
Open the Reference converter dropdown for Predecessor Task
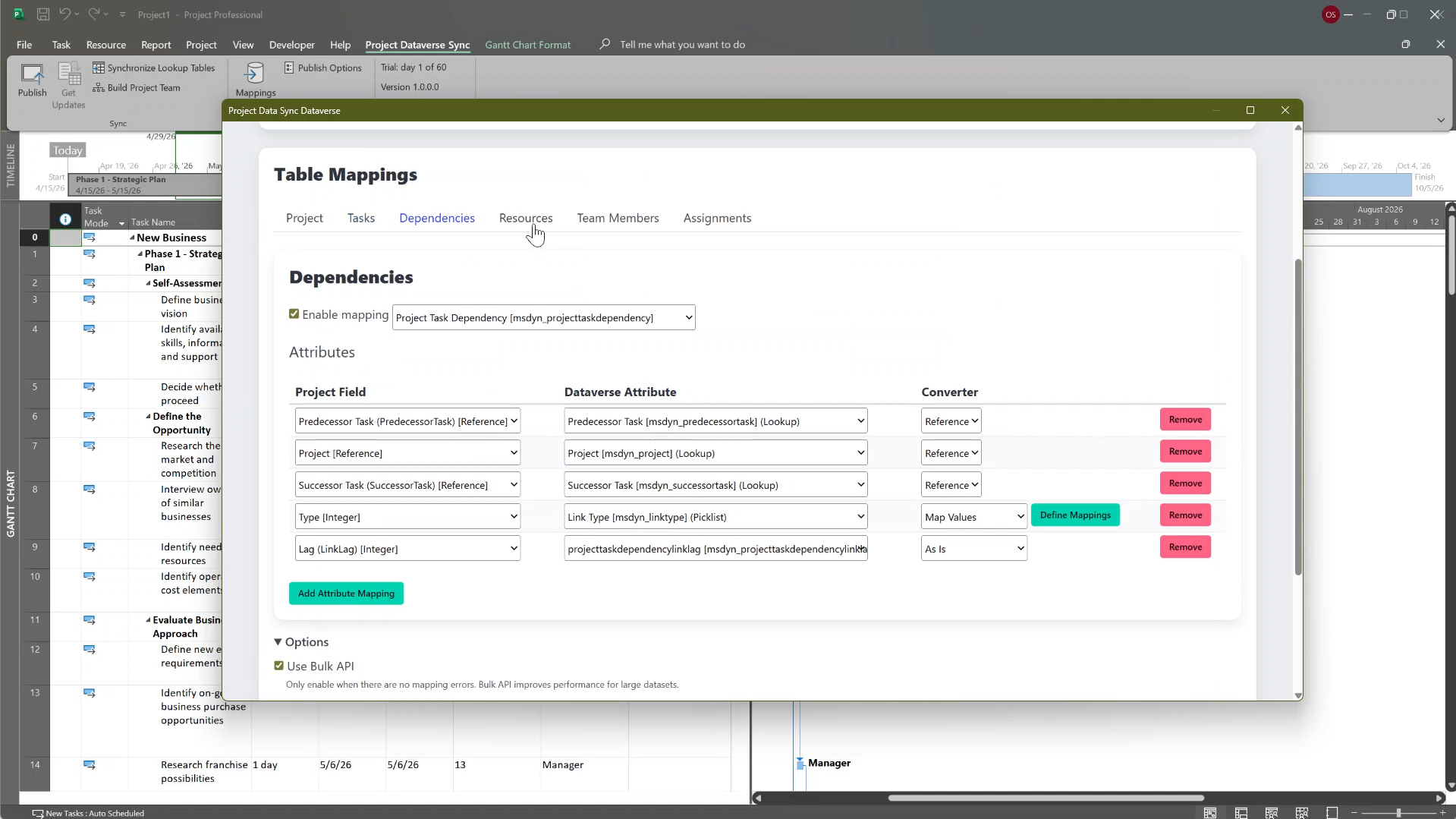pyautogui.click(x=951, y=421)
